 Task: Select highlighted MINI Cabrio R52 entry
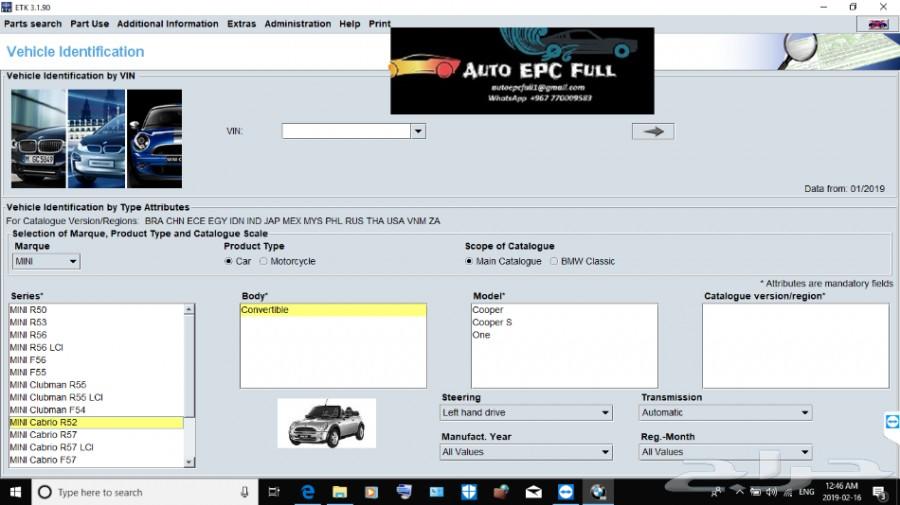click(96, 422)
